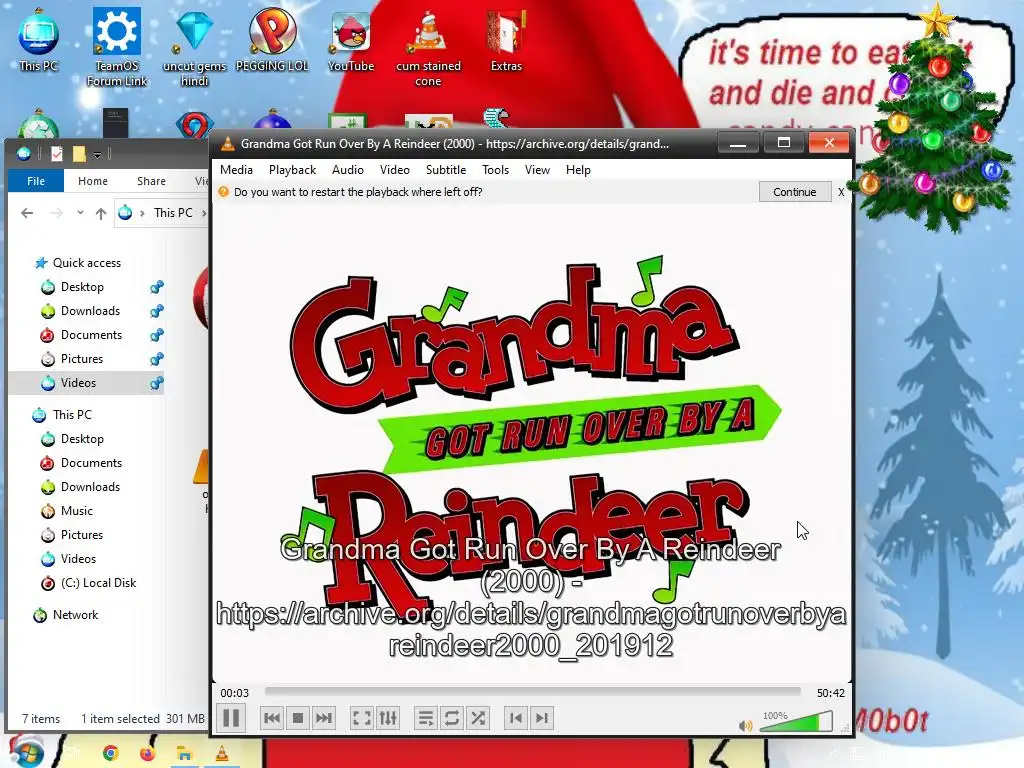
Task: Open Videos under This PC
Action: [x=78, y=559]
